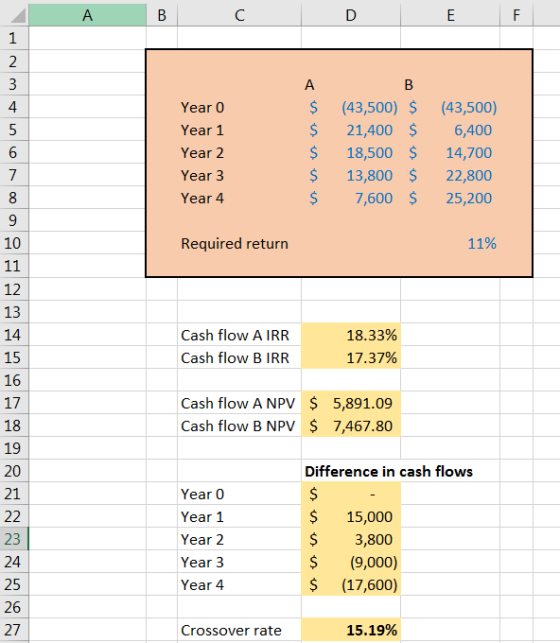Screen dimensions: 560x643
Task: Click column heading 'A' in row 3
Action: [310, 85]
